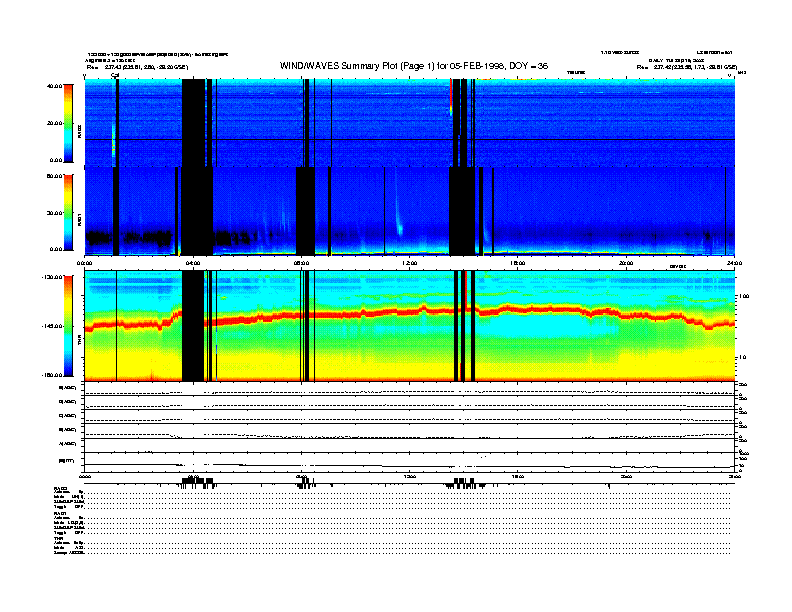
Task: Click the 40.00 value on RAD2 color scale
Action: (54, 86)
